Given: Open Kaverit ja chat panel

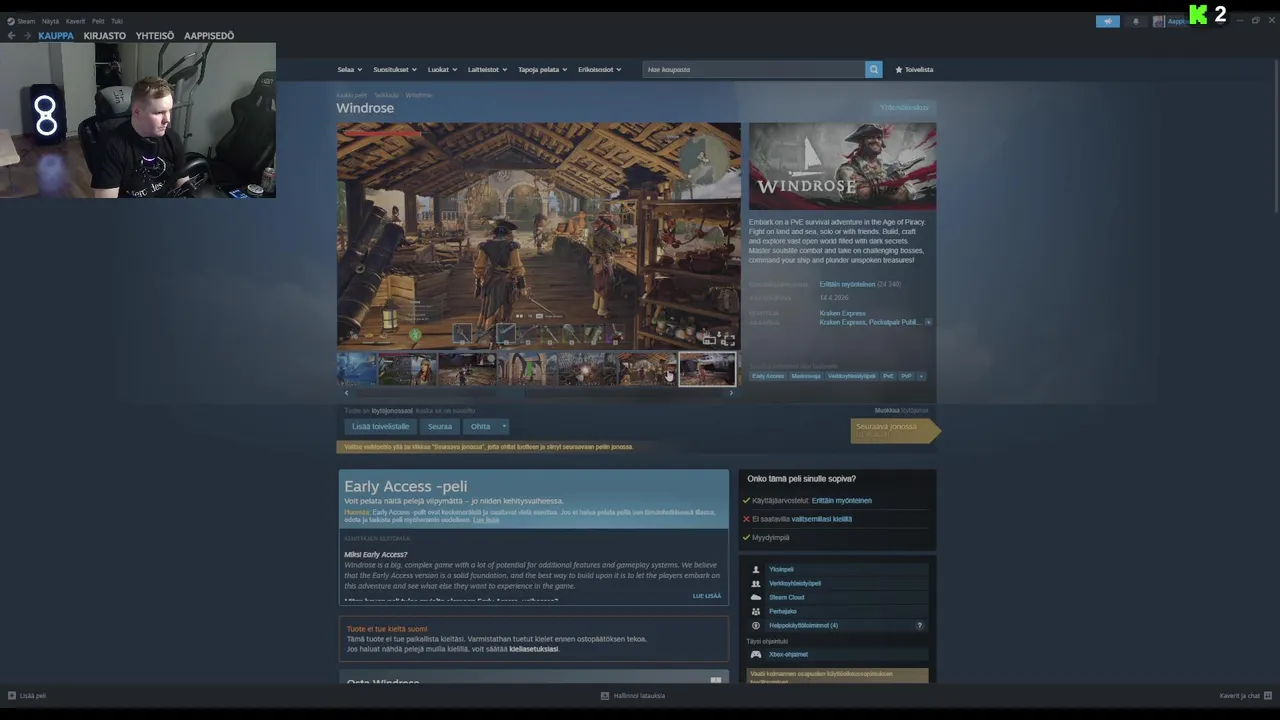Looking at the screenshot, I should (1245, 696).
